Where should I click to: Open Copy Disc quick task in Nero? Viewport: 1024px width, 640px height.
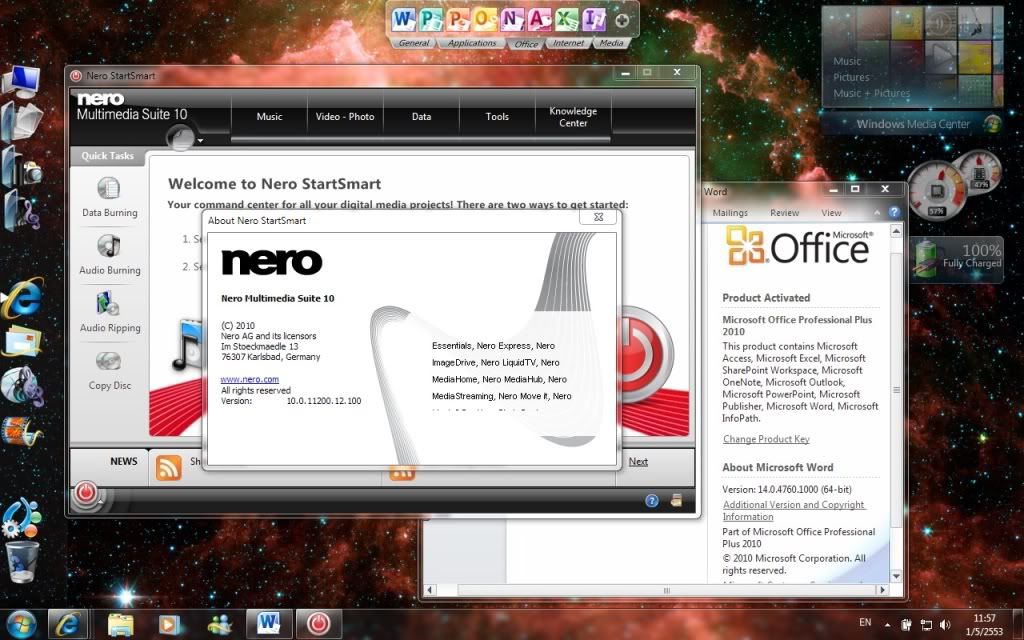tap(109, 370)
